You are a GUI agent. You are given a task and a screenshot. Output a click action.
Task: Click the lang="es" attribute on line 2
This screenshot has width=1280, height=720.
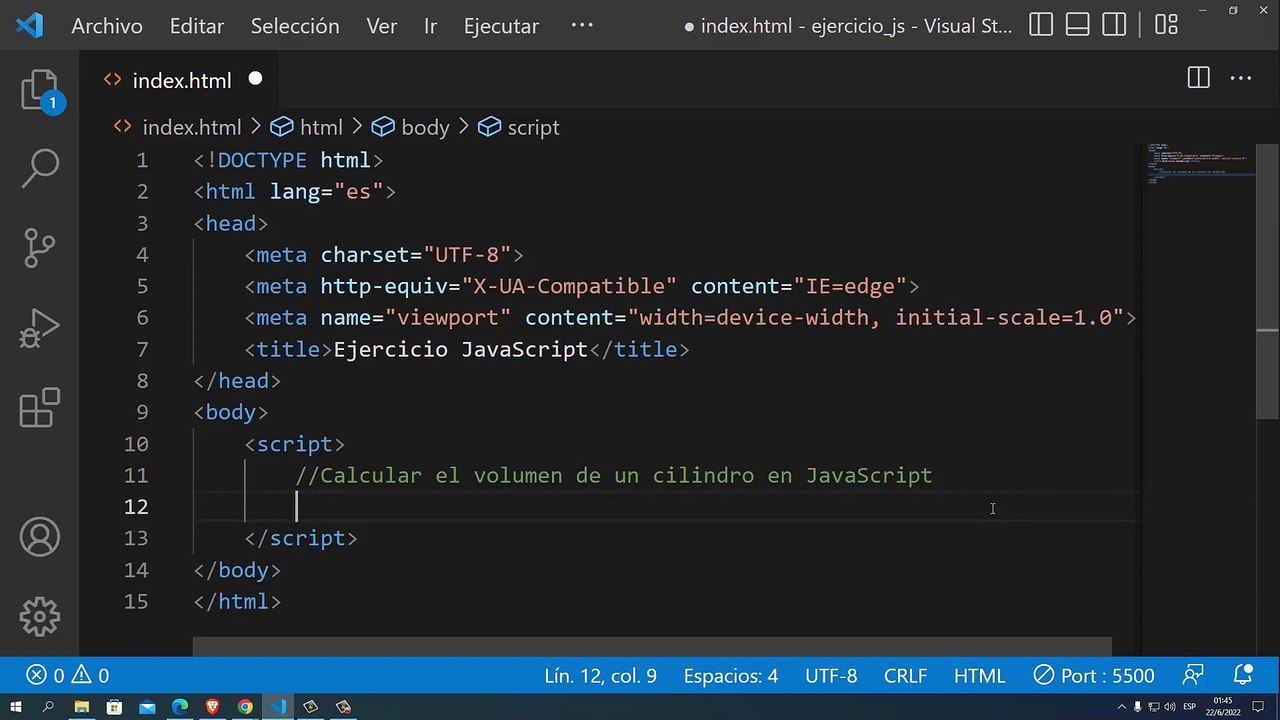(x=326, y=191)
